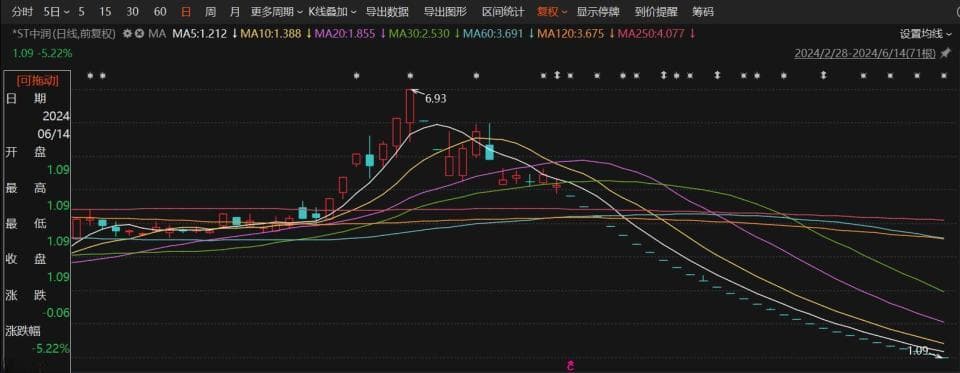Click the tallest red candle at the 6.93 peak
Screen dimensions: 960x373
(x=410, y=106)
